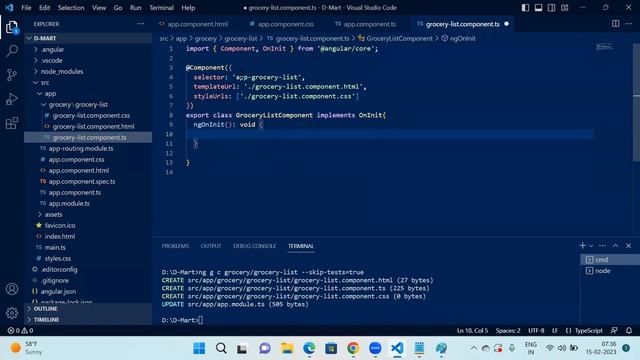
Task: Collapse the grocery\grocery-list folder
Action: pos(88,104)
